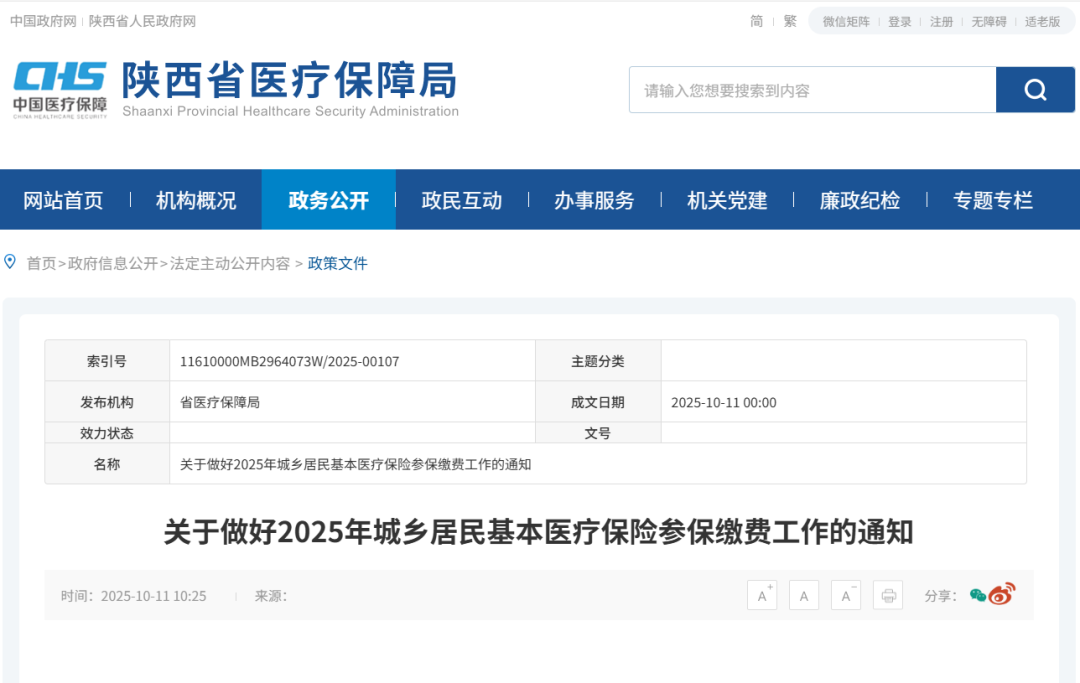Viewport: 1080px width, 683px height.
Task: Share article via Weibo icon
Action: 1002,595
